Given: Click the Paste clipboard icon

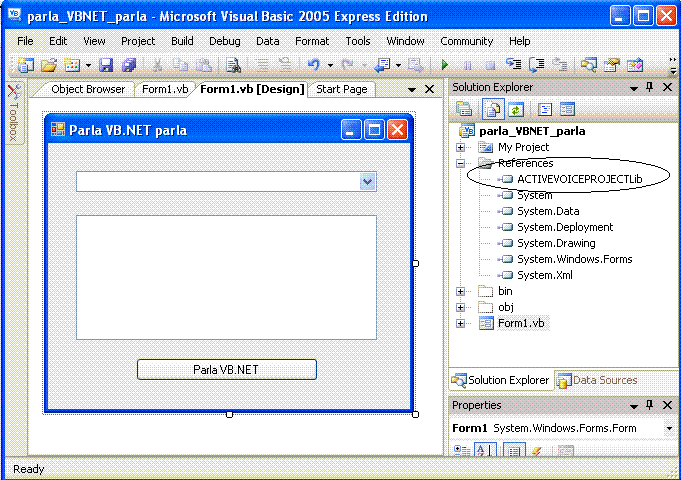Looking at the screenshot, I should (x=203, y=65).
